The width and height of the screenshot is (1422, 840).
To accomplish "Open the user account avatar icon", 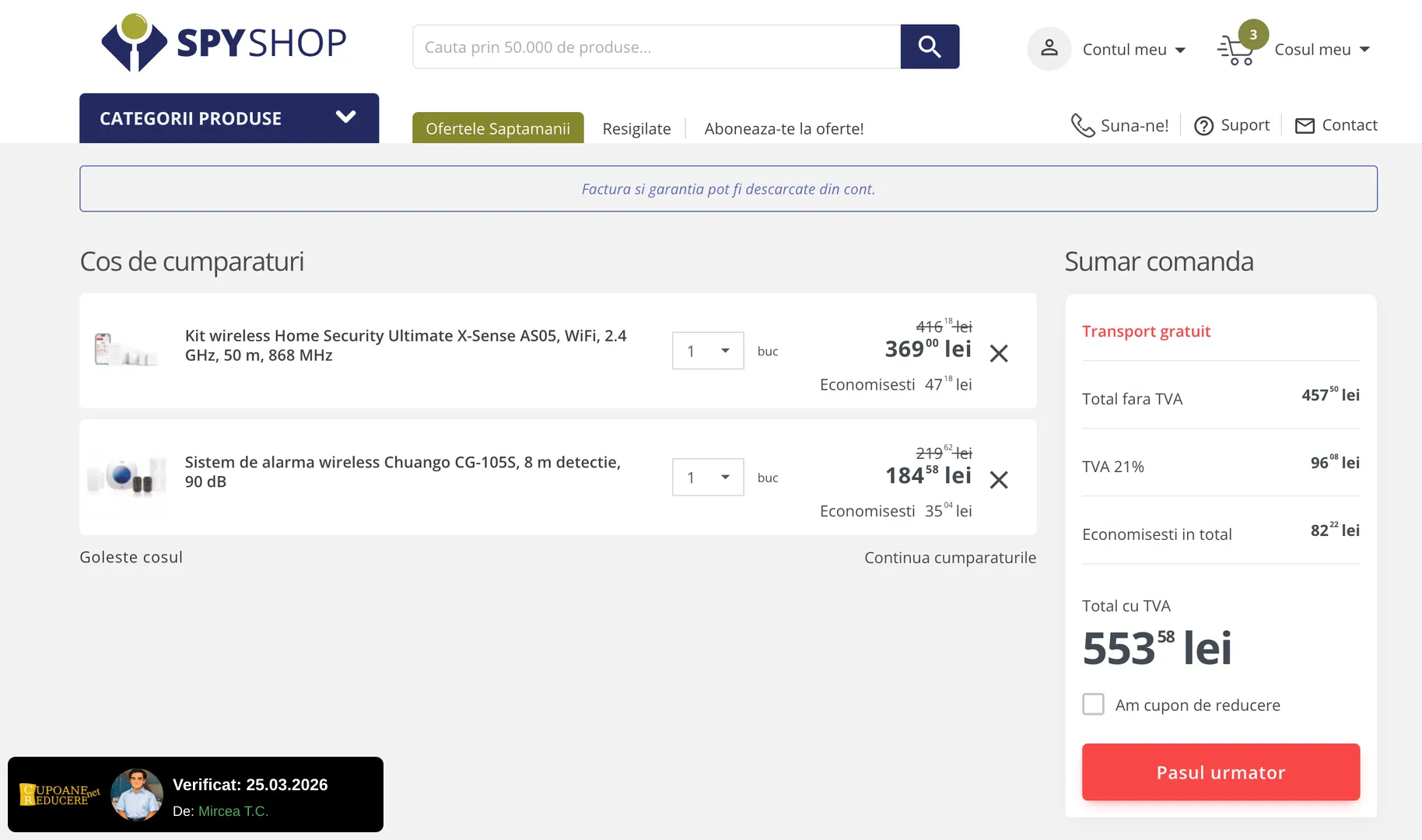I will 1049,48.
